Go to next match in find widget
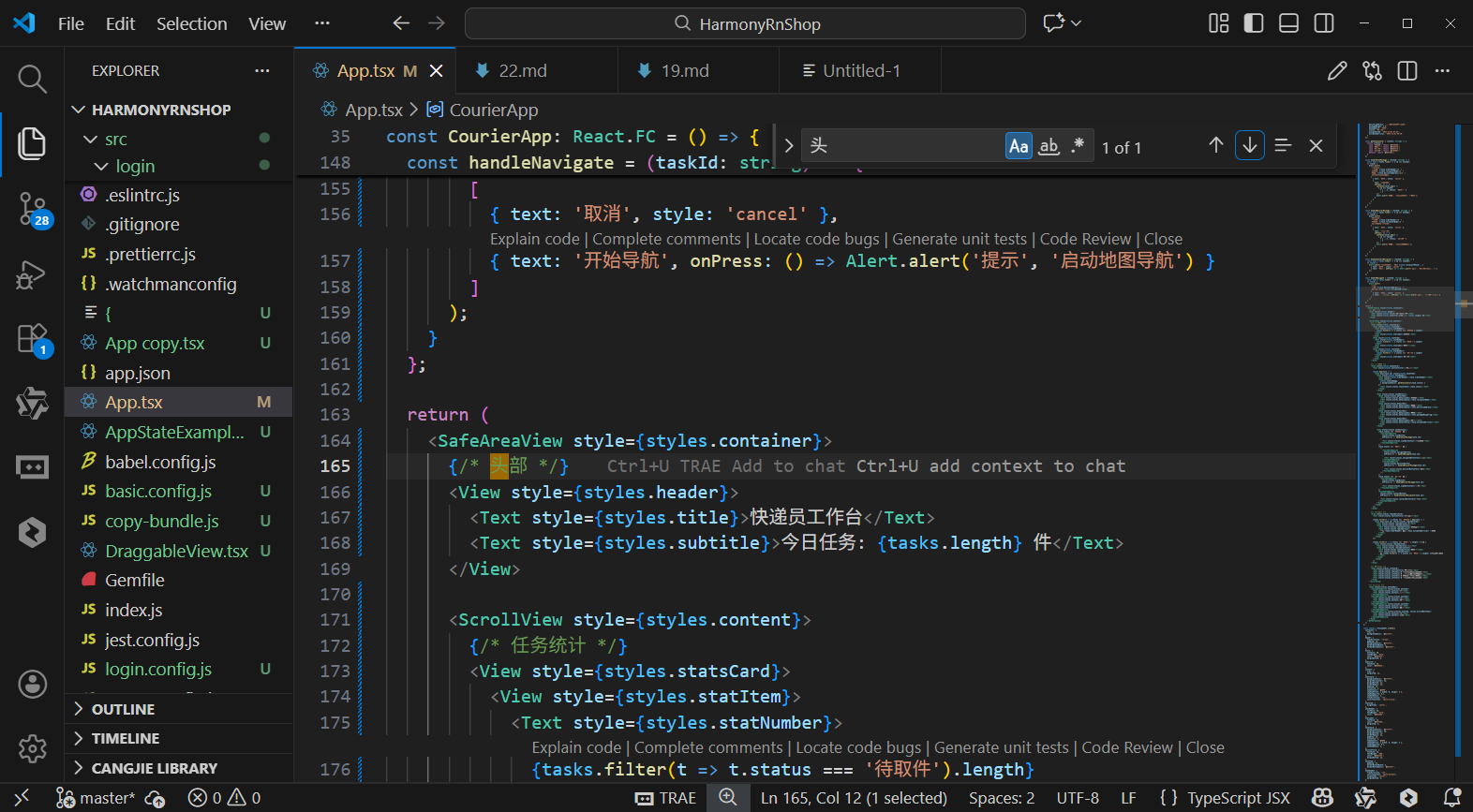 click(x=1249, y=145)
